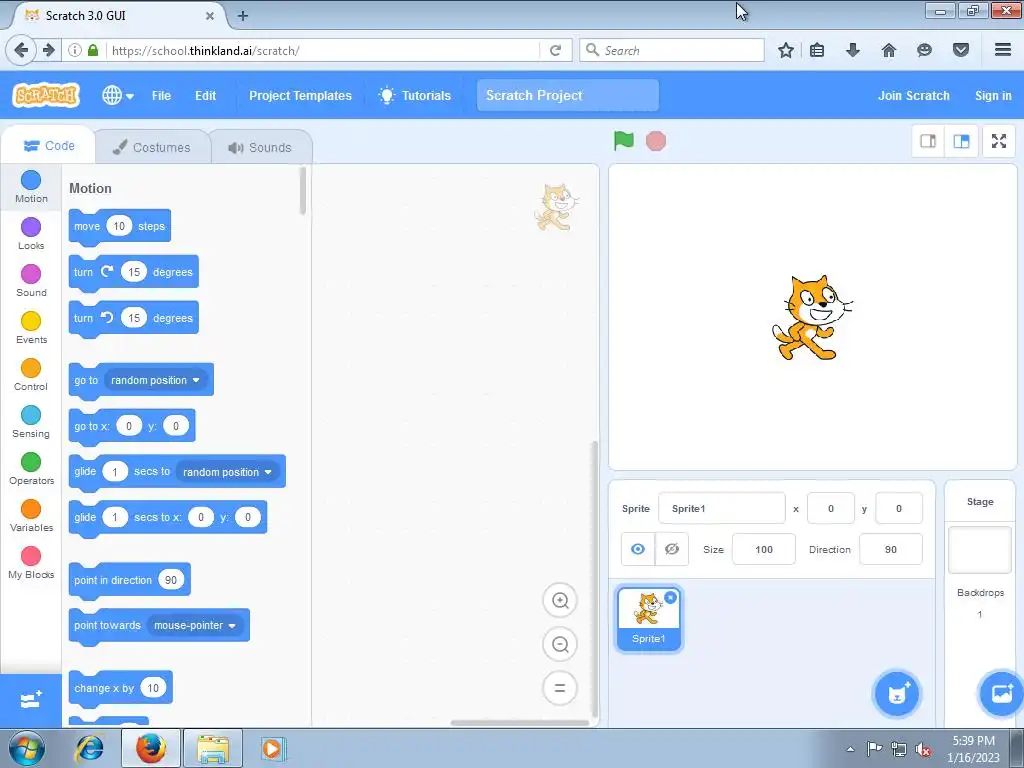Open Internet Explorer from the taskbar

tap(89, 749)
